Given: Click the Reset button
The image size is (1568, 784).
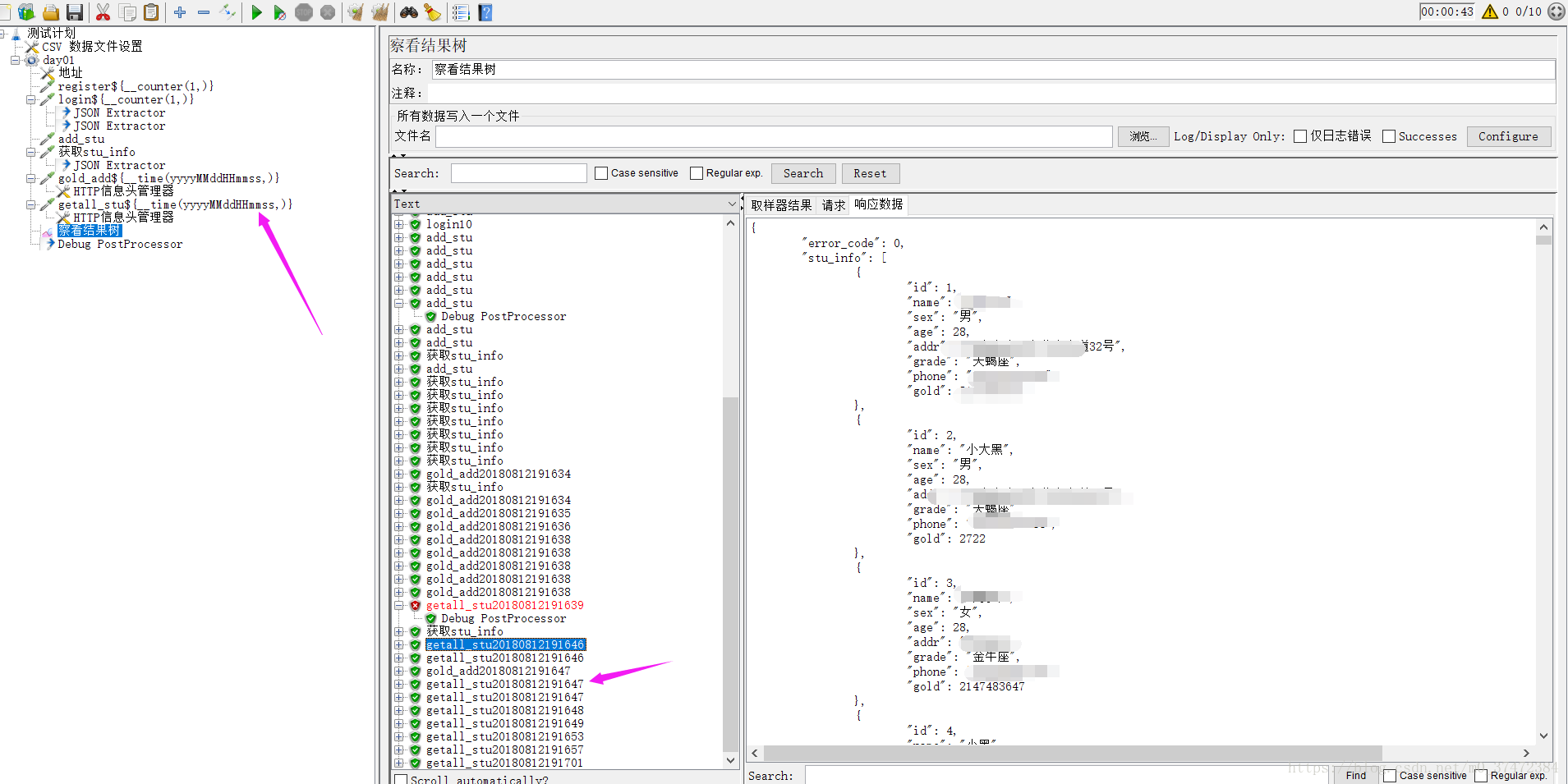Looking at the screenshot, I should click(870, 173).
